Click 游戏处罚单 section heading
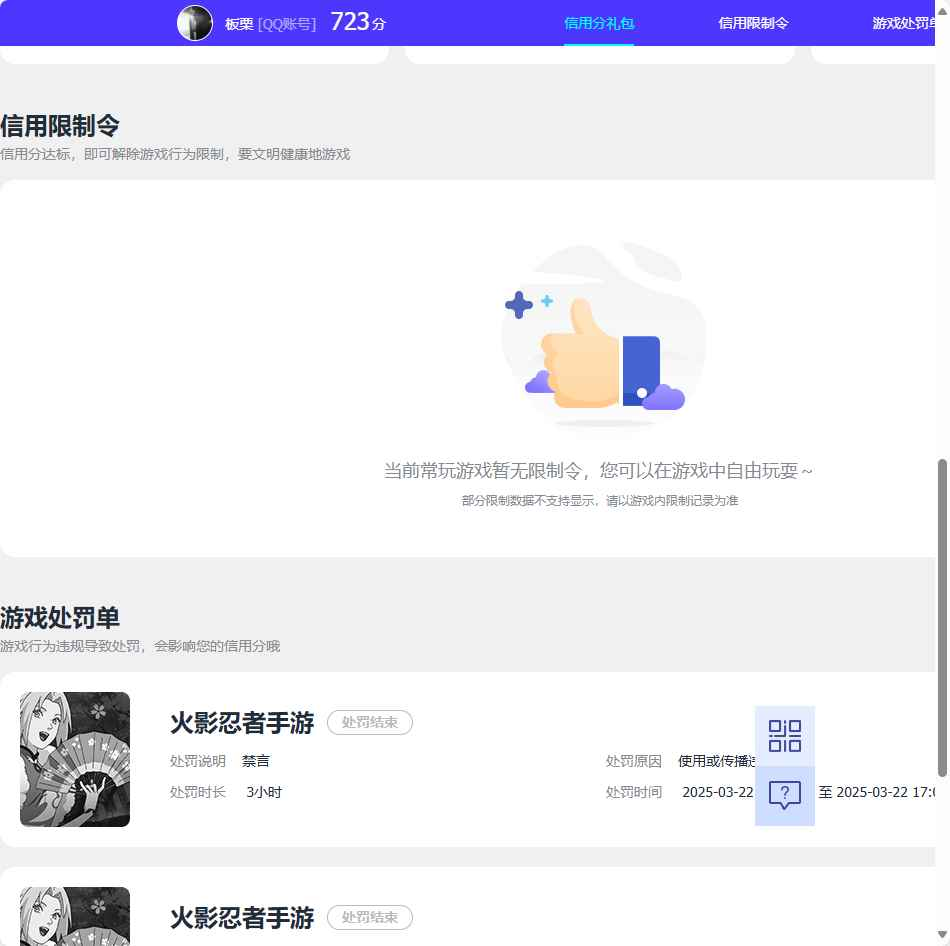 click(x=60, y=618)
